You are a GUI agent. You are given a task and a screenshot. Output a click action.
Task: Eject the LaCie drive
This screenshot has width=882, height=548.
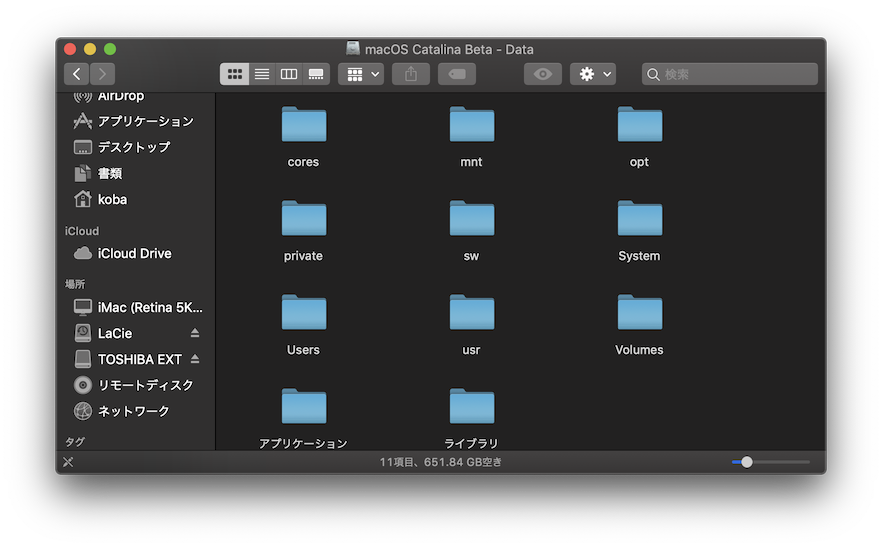click(x=195, y=333)
